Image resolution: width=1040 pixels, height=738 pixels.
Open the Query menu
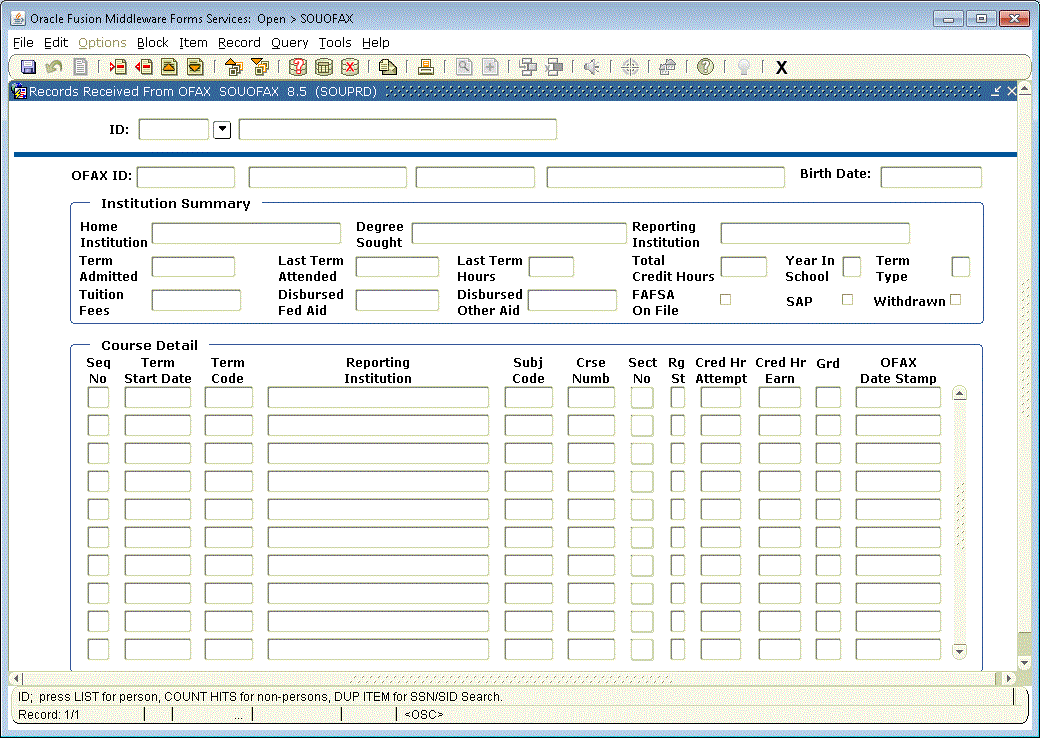click(x=289, y=43)
